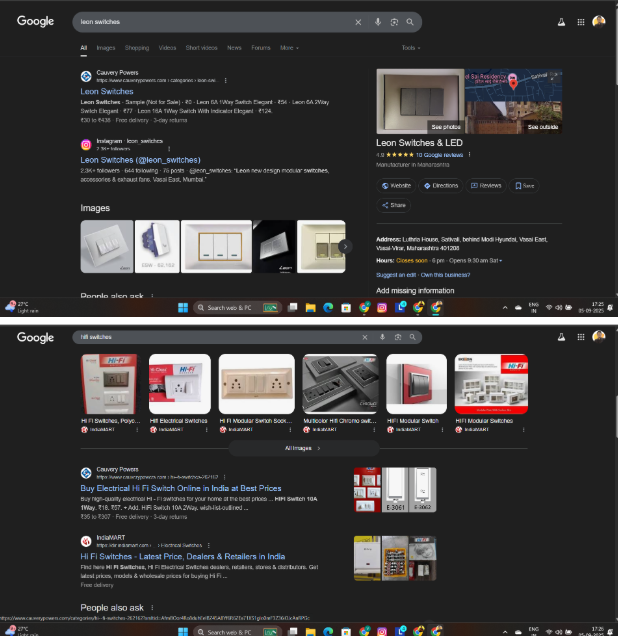Share the Leon Switches & LED listing

[x=394, y=205]
